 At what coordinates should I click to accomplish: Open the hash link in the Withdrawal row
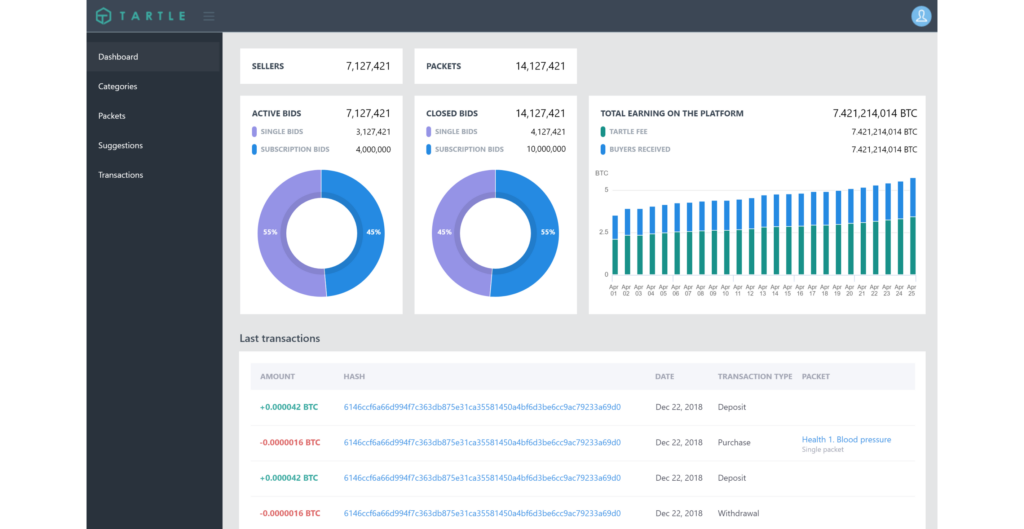[482, 513]
